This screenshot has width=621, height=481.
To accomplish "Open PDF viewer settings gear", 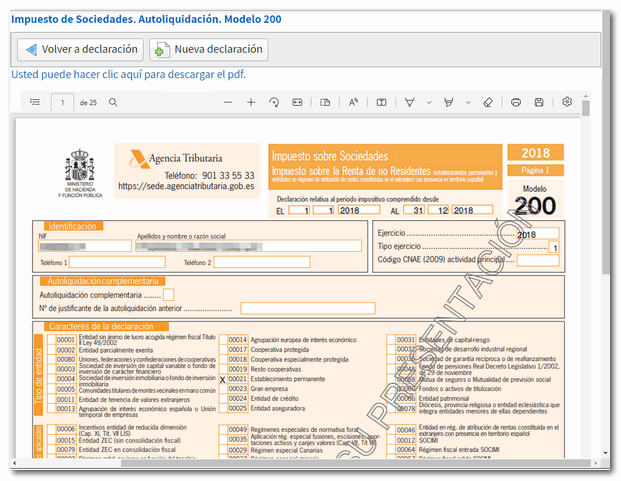I will 567,102.
